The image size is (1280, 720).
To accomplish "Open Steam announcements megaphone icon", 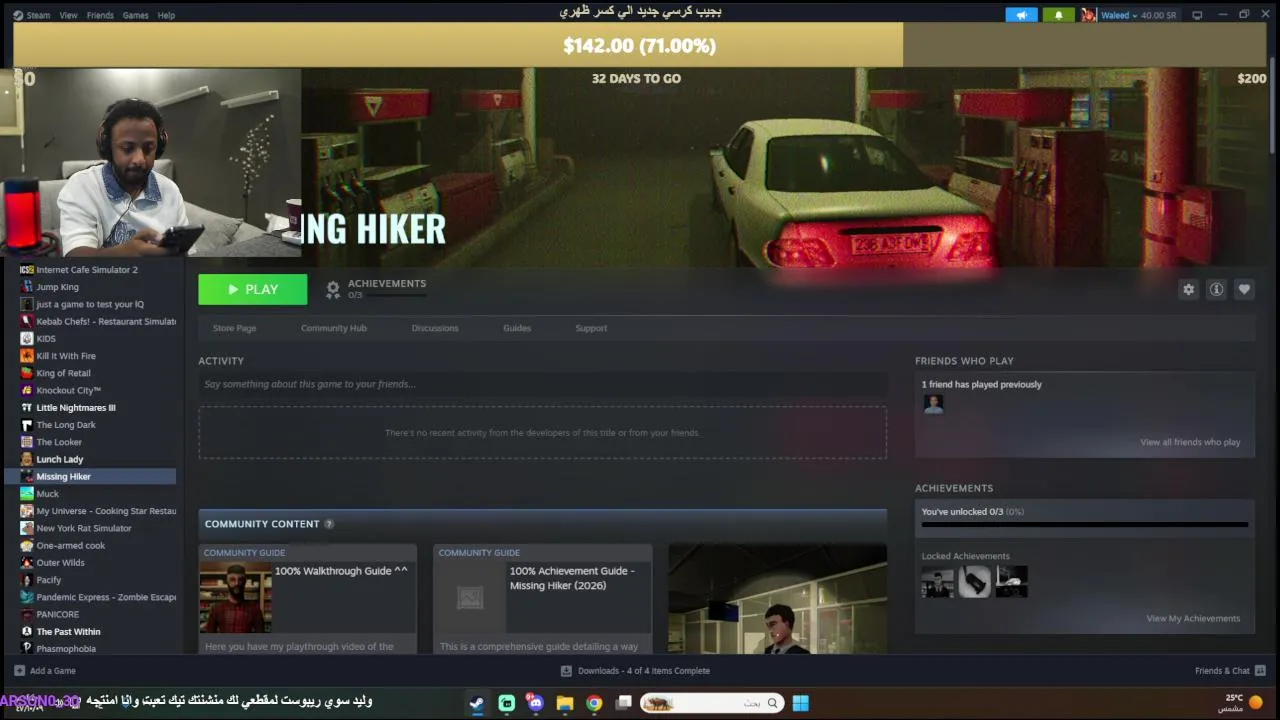I will 1021,15.
